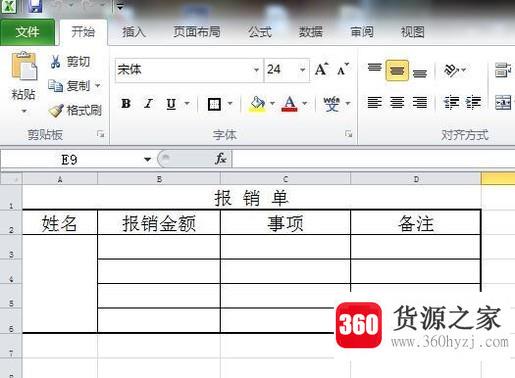The image size is (515, 378).
Task: Click into the formula bar input
Action: [373, 159]
